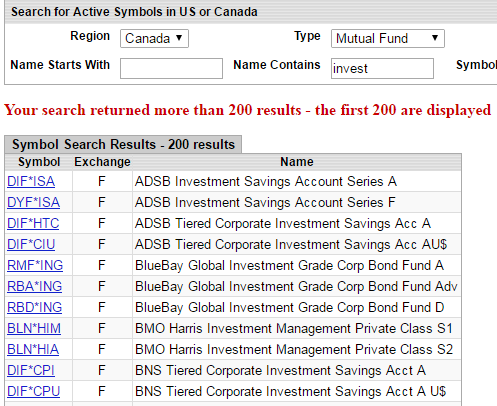Click the RBA*ING symbol link

pos(34,287)
